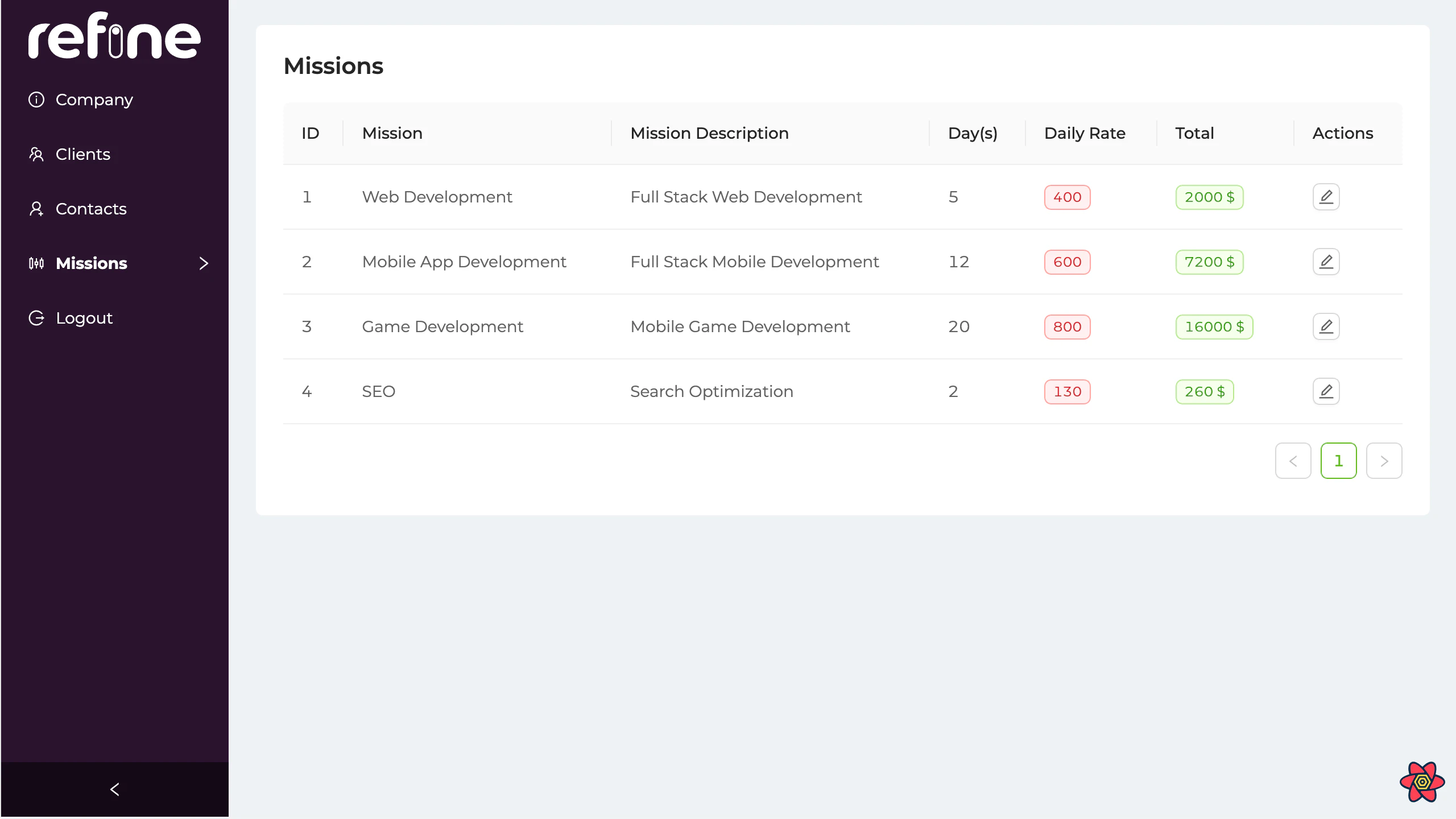Click the previous page arrow
This screenshot has height=819, width=1456.
1293,461
